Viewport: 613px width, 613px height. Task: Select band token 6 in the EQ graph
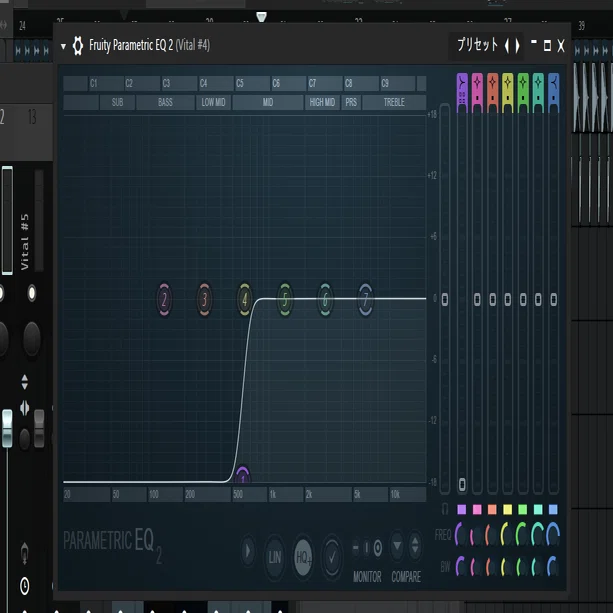point(325,300)
